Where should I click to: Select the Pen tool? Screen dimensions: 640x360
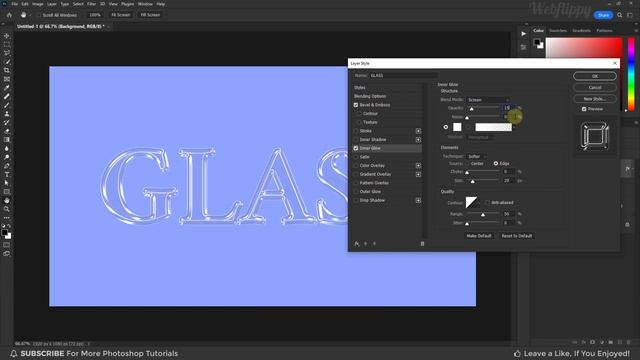tap(7, 166)
